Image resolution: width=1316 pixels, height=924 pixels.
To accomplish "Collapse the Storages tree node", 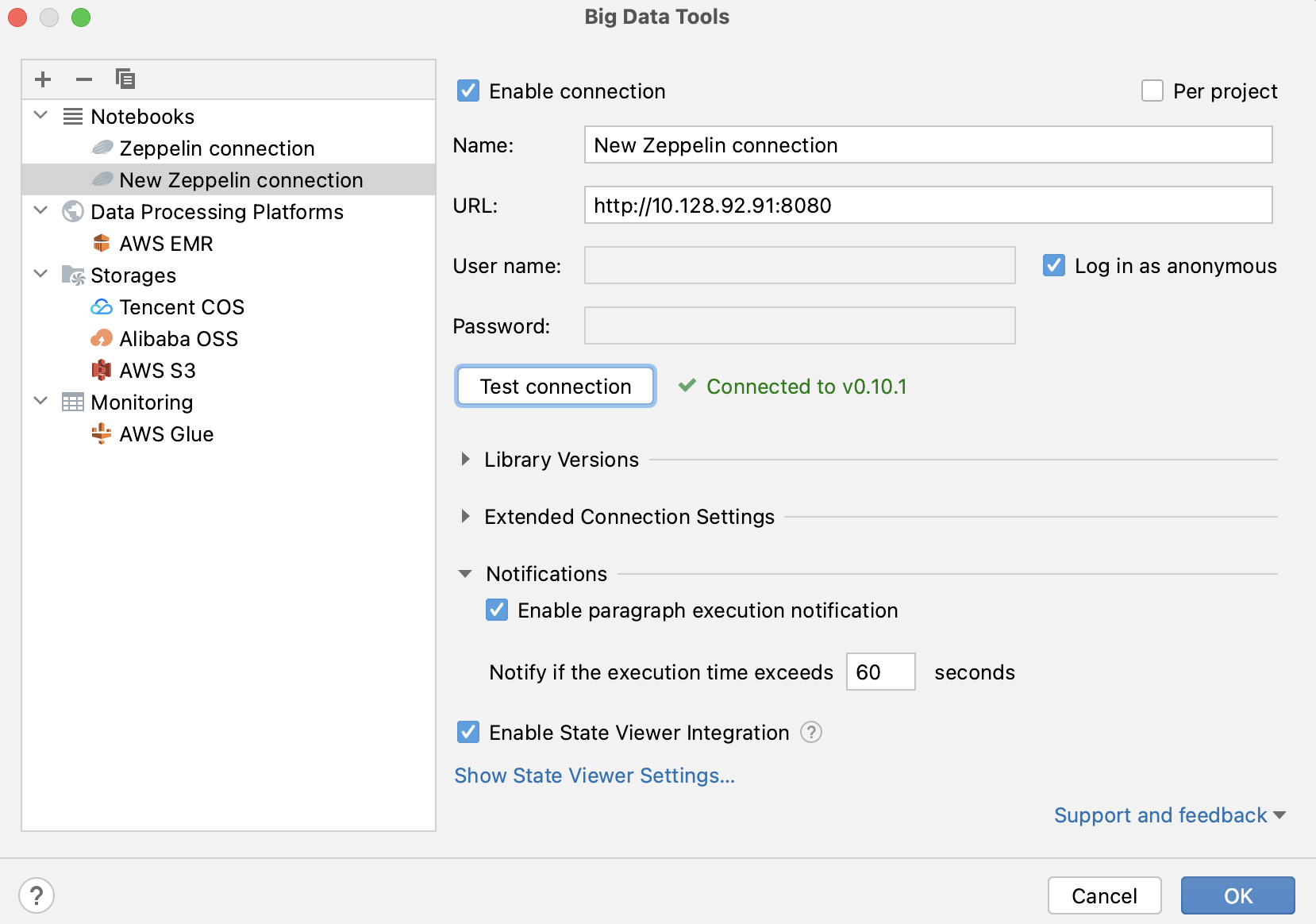I will tap(41, 275).
